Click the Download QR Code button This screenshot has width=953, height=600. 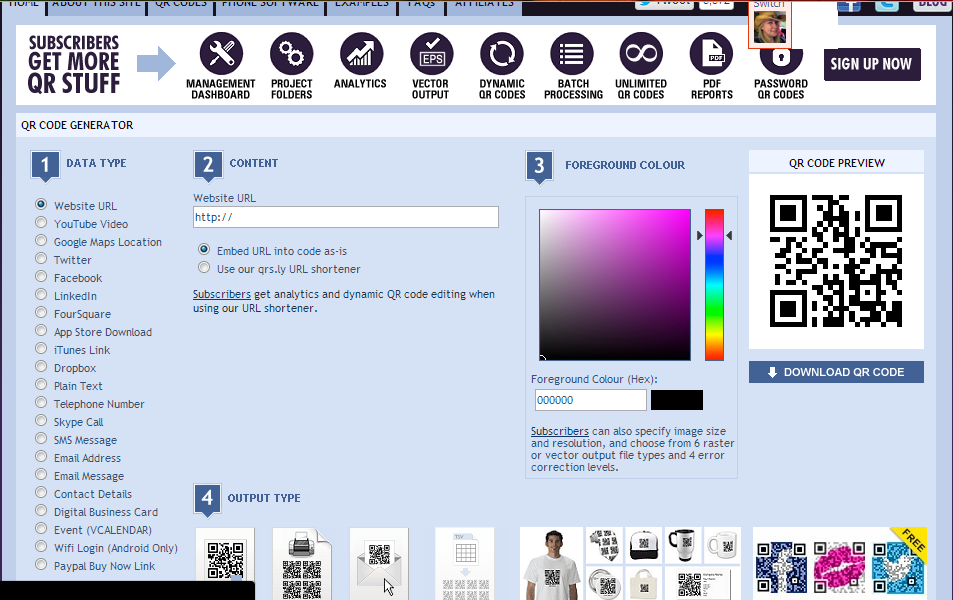coord(836,372)
